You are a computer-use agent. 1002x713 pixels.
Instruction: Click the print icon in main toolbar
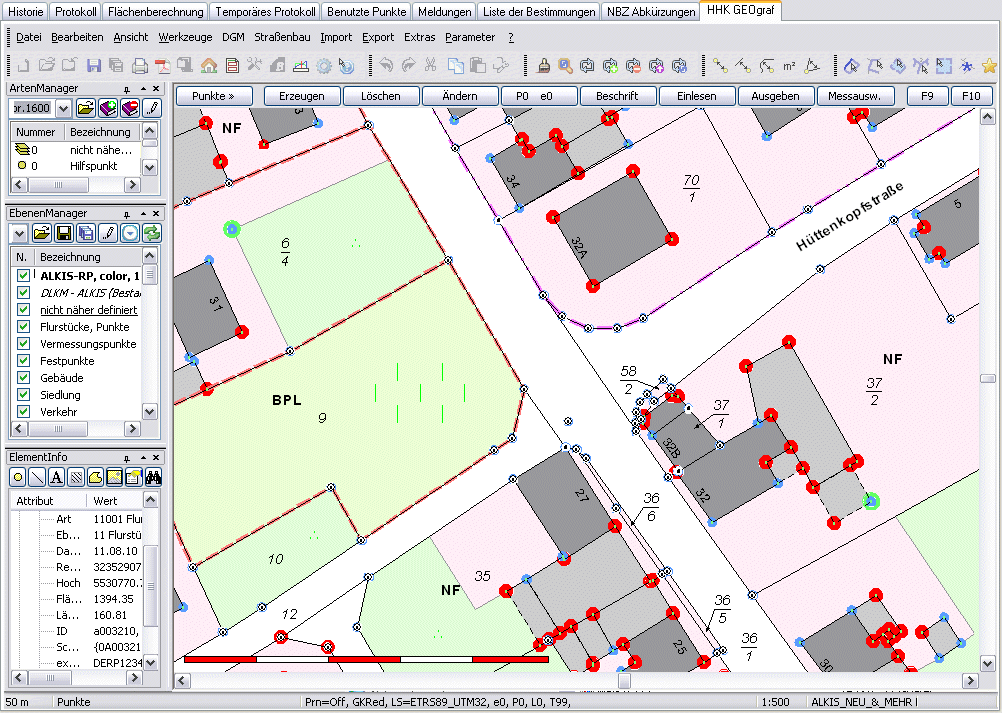coord(140,66)
